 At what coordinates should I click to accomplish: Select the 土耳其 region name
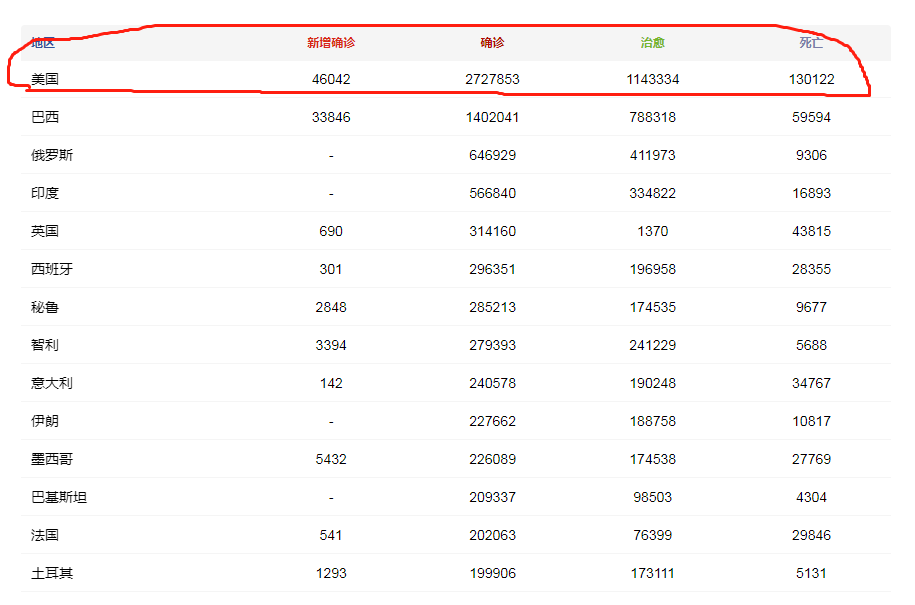52,573
